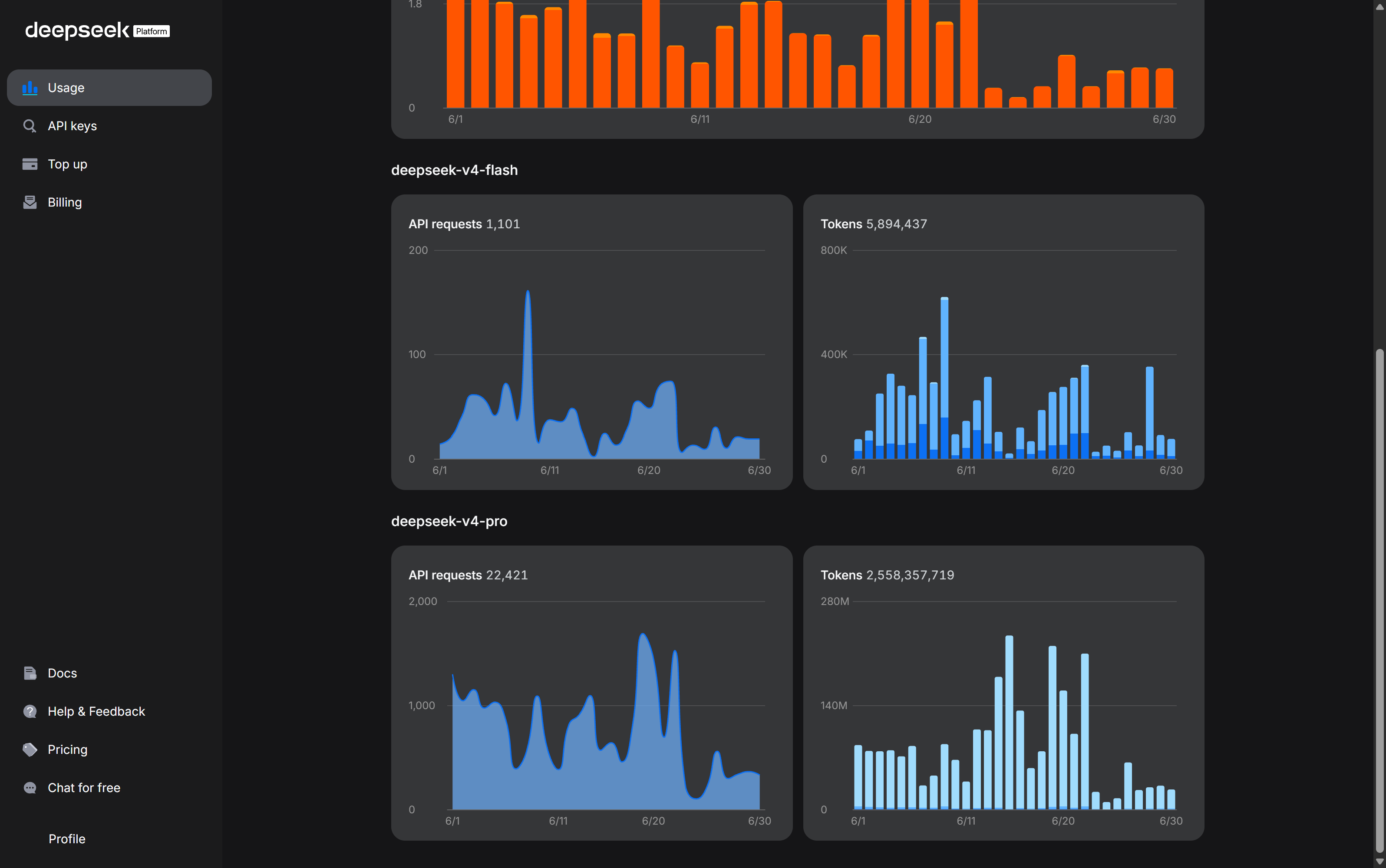The height and width of the screenshot is (868, 1386).
Task: Click the tallest bar in pro Tokens chart
Action: 1009,722
